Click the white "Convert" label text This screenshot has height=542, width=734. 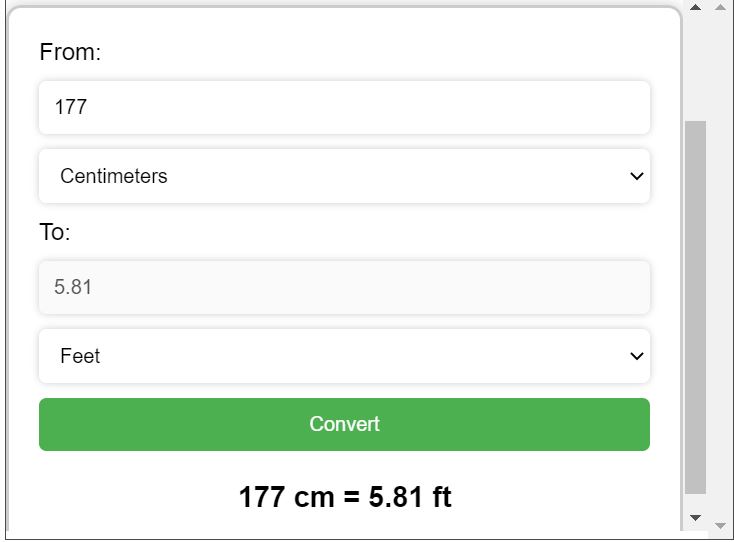point(344,424)
